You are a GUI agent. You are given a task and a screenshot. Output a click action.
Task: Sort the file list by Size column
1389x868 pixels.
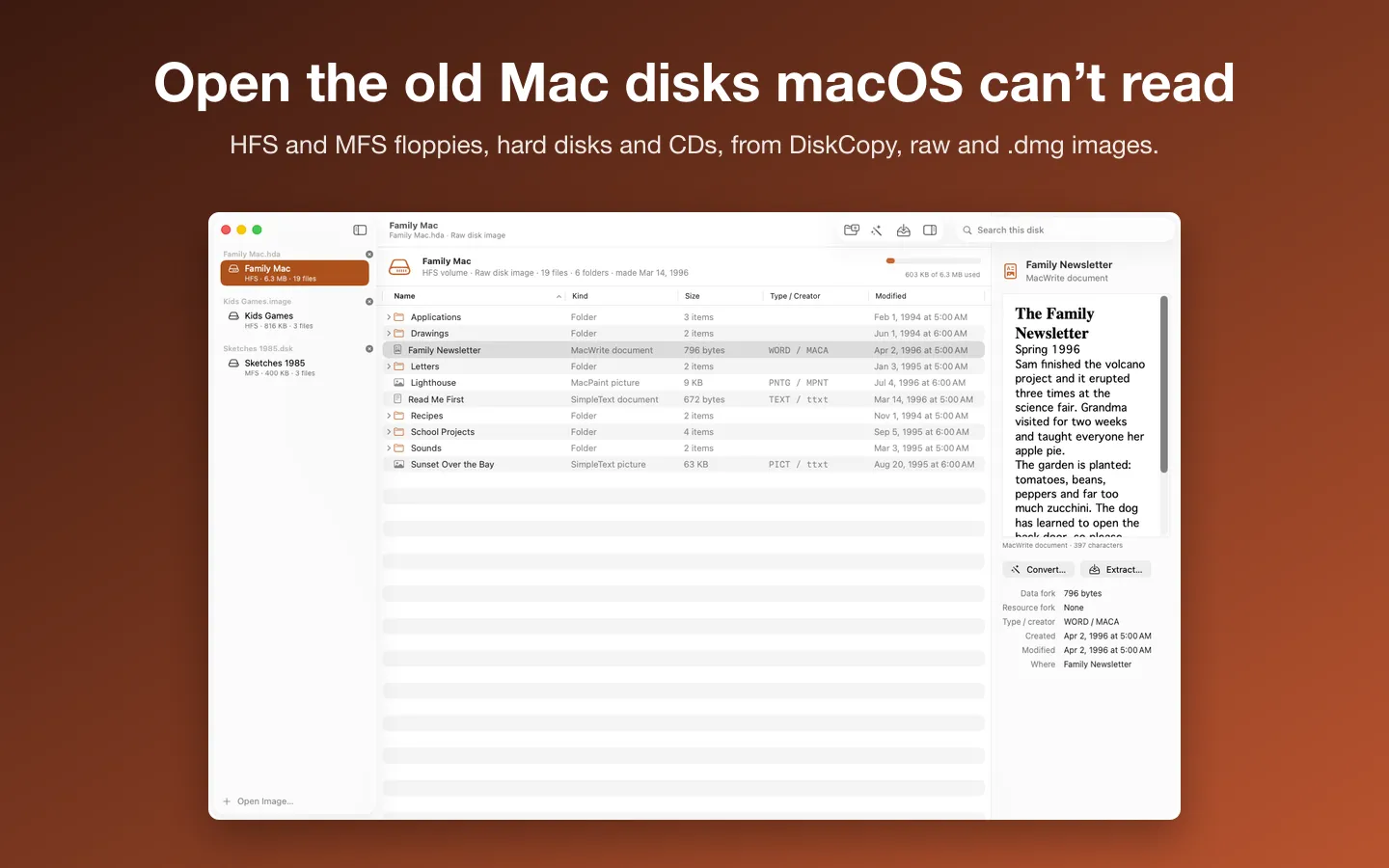click(x=721, y=296)
